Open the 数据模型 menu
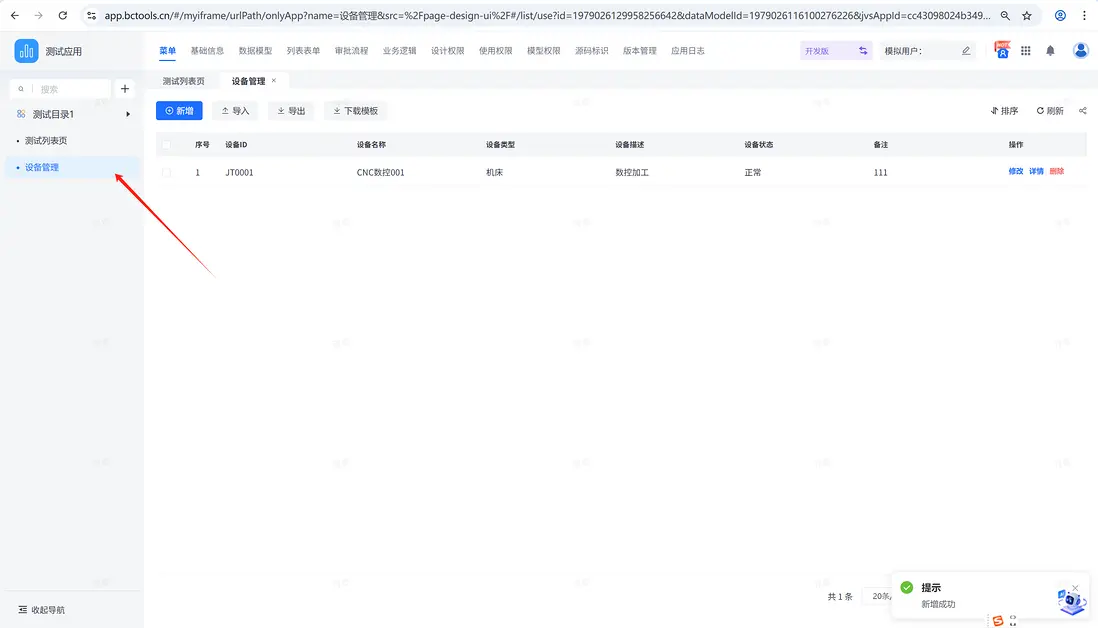 point(256,51)
